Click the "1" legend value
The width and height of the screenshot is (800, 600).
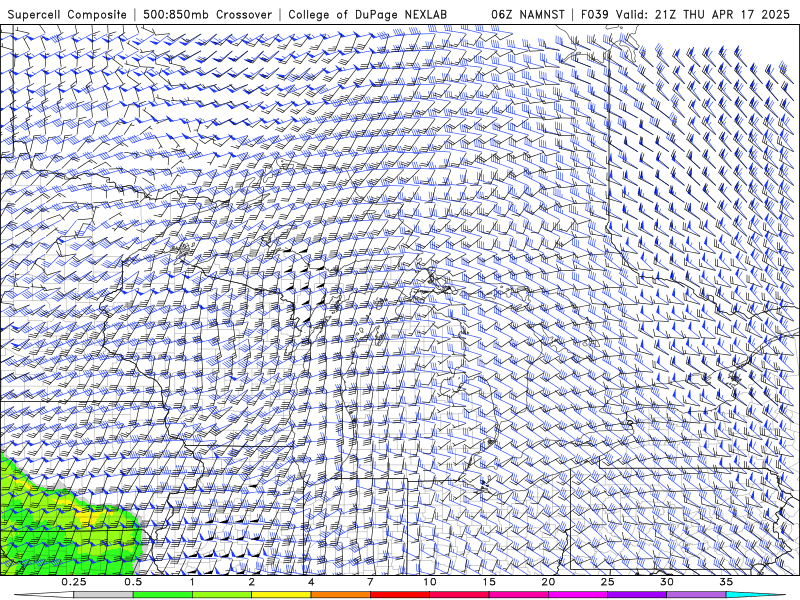[x=192, y=582]
